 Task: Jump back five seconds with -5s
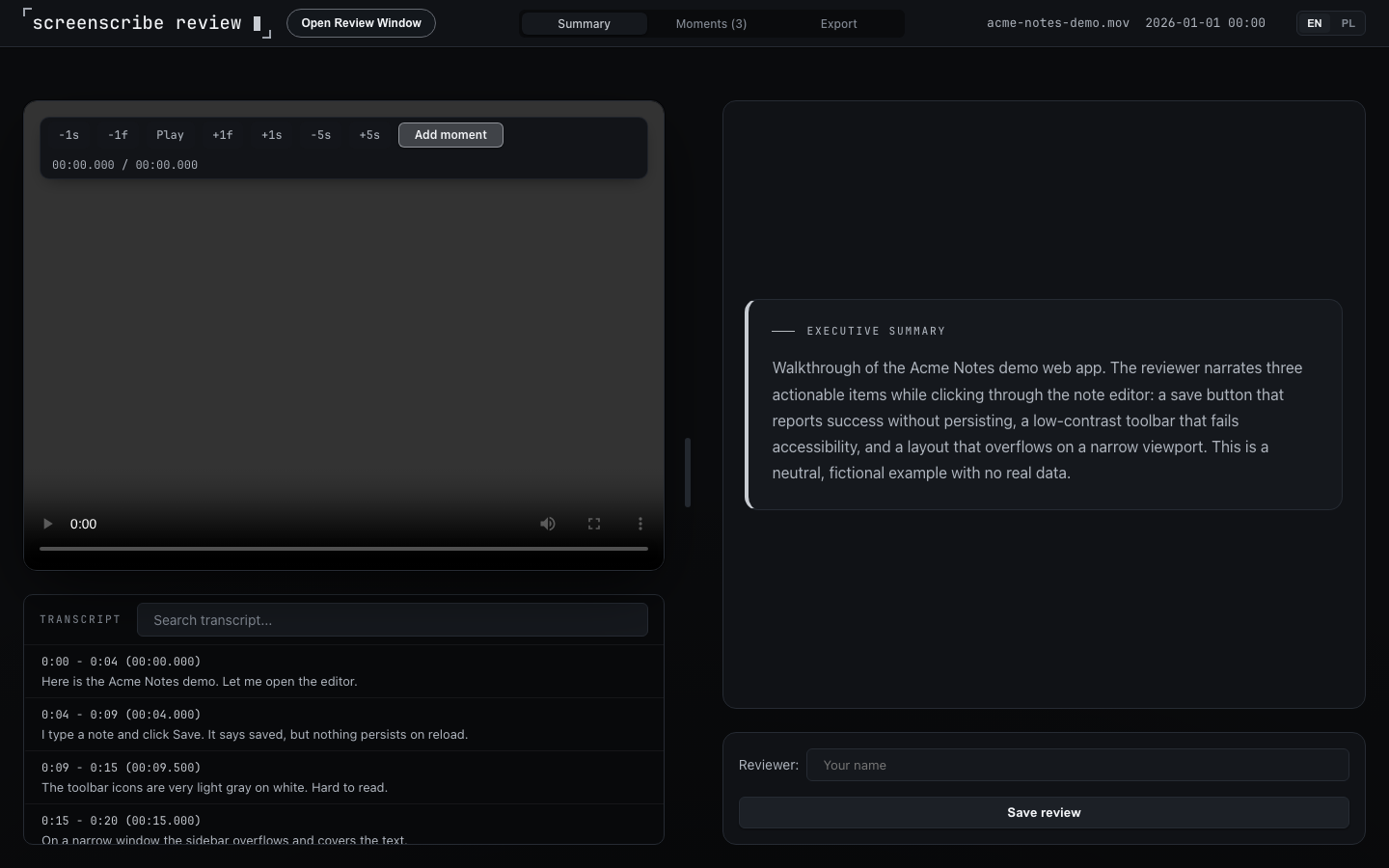point(321,135)
